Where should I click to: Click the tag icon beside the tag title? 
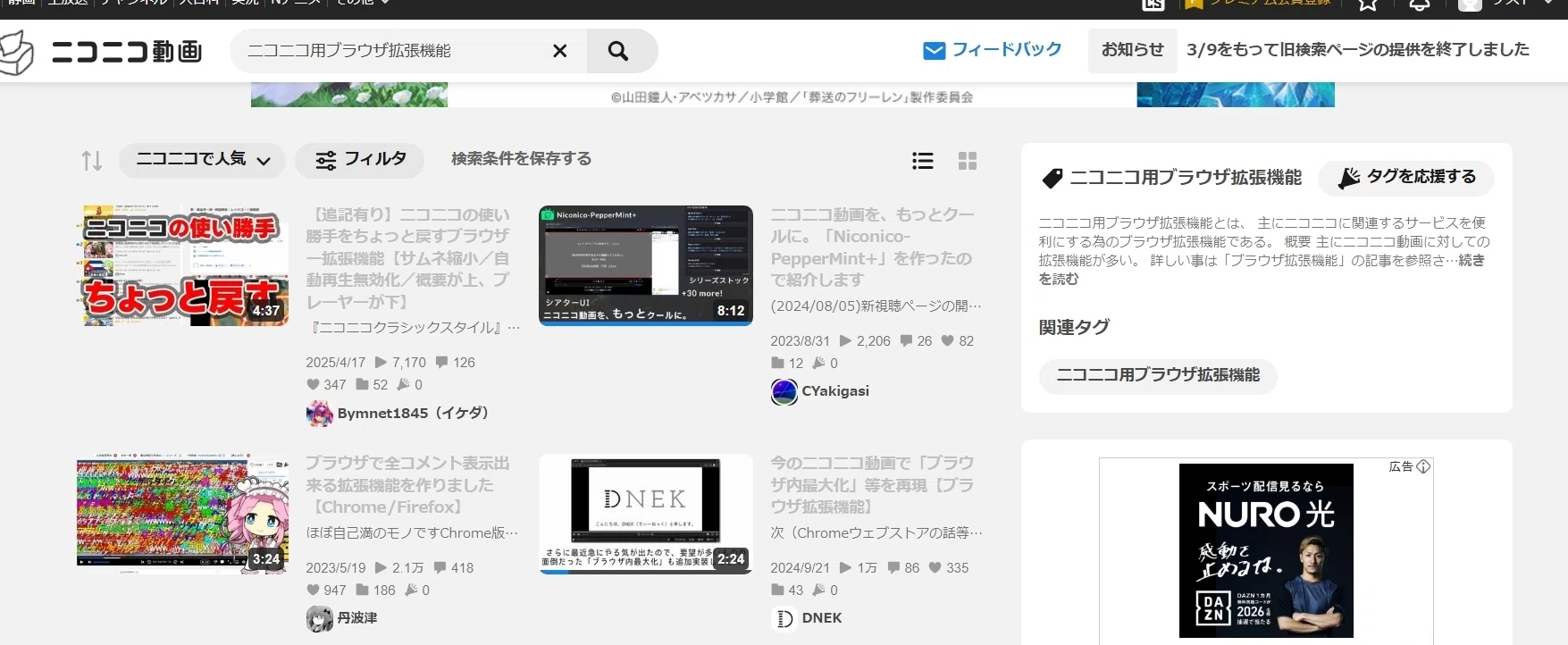[x=1052, y=178]
